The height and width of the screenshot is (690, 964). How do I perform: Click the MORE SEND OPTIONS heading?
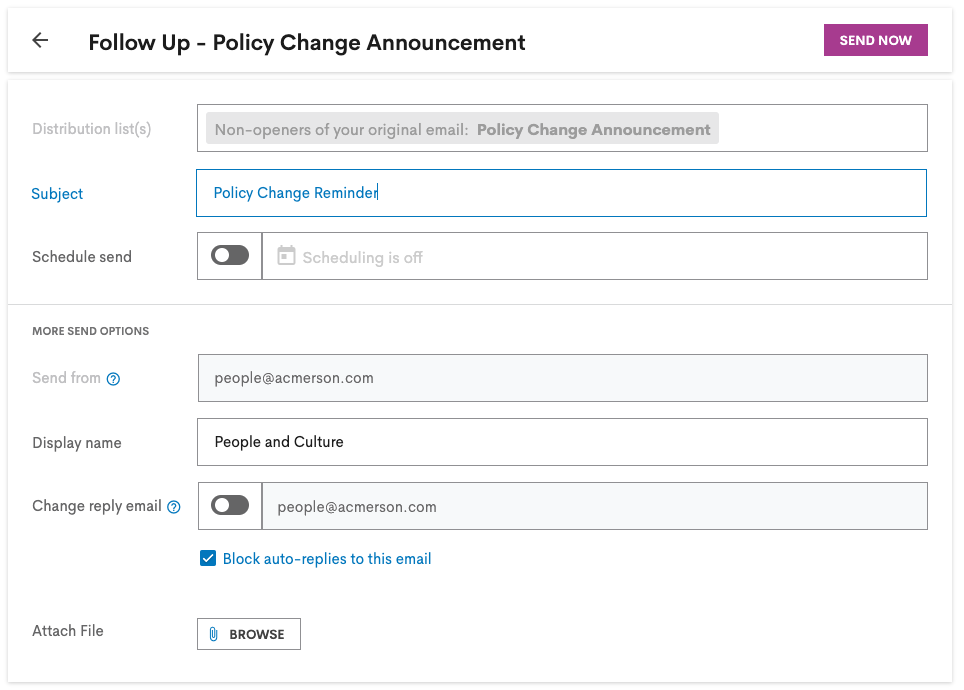[90, 331]
